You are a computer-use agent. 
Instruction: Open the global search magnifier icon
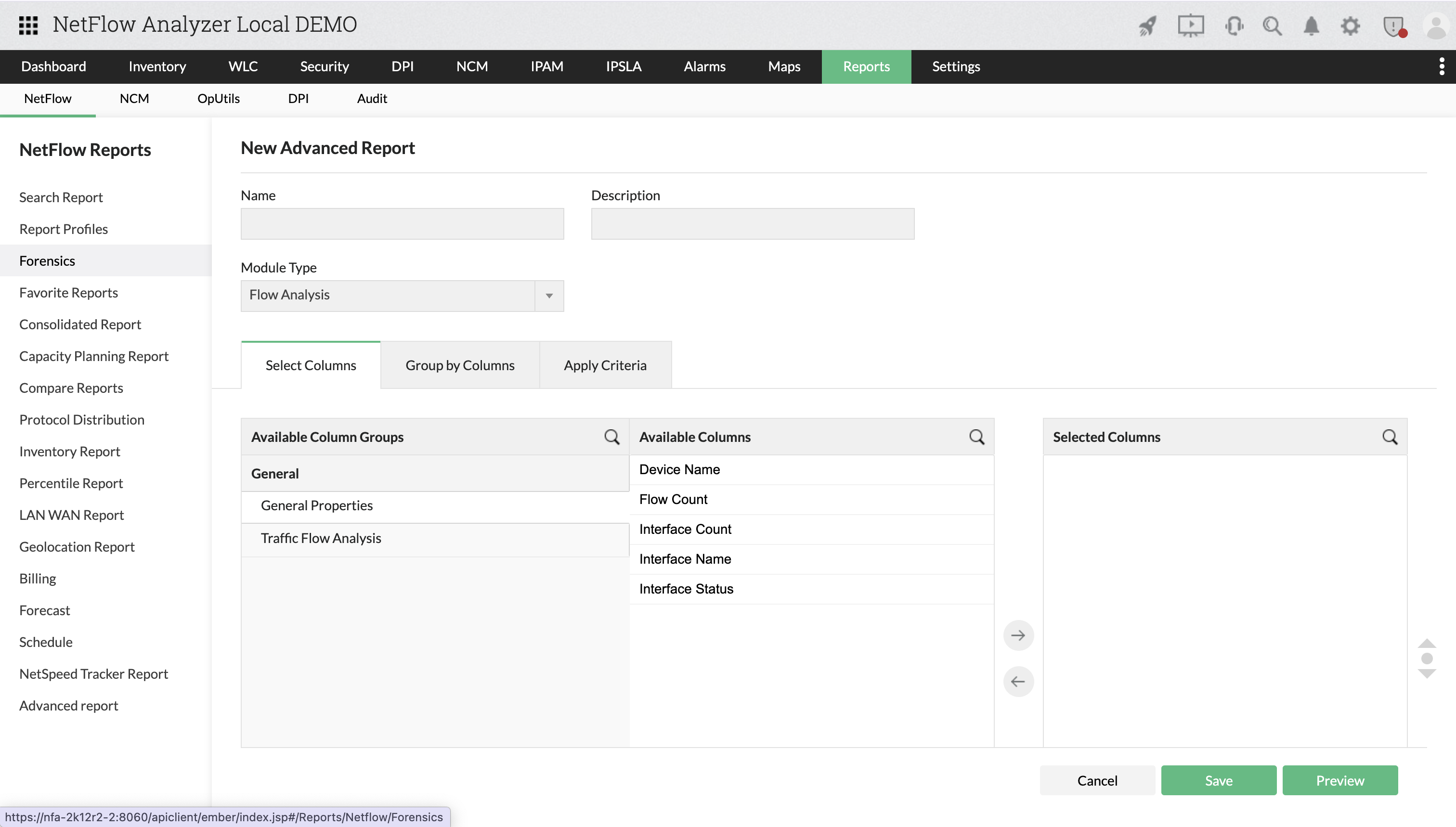tap(1273, 26)
